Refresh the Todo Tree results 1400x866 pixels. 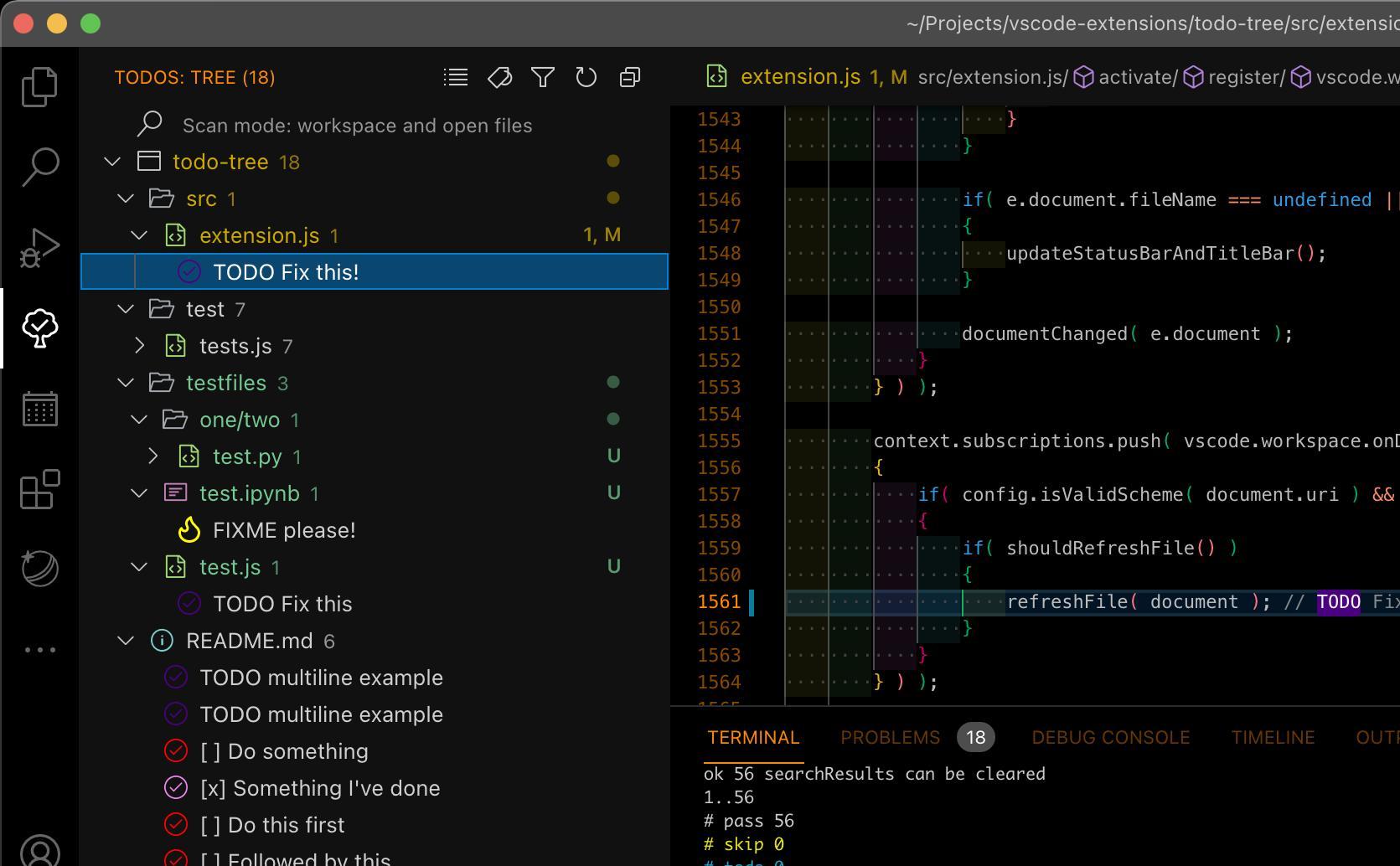[586, 76]
